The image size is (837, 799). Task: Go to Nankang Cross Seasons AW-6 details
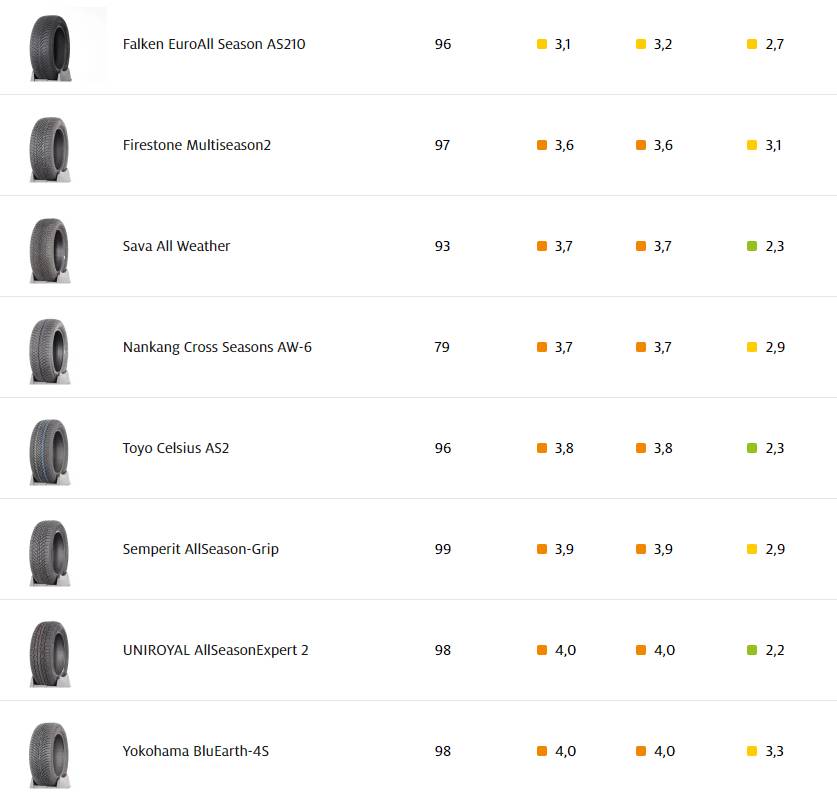tap(217, 348)
